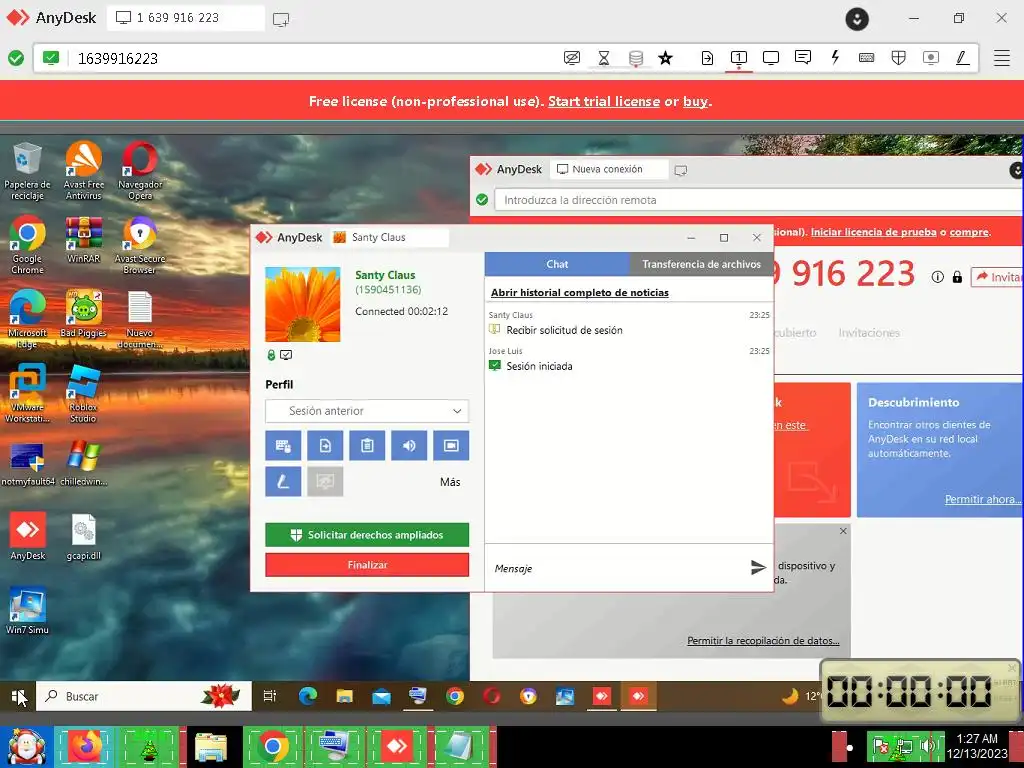Viewport: 1024px width, 768px height.
Task: Click compre link in remote banner
Action: pyautogui.click(x=969, y=232)
